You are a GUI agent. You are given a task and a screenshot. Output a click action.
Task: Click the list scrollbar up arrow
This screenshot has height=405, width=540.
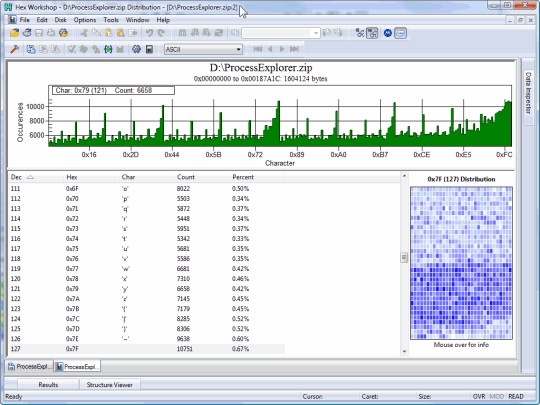pyautogui.click(x=404, y=176)
